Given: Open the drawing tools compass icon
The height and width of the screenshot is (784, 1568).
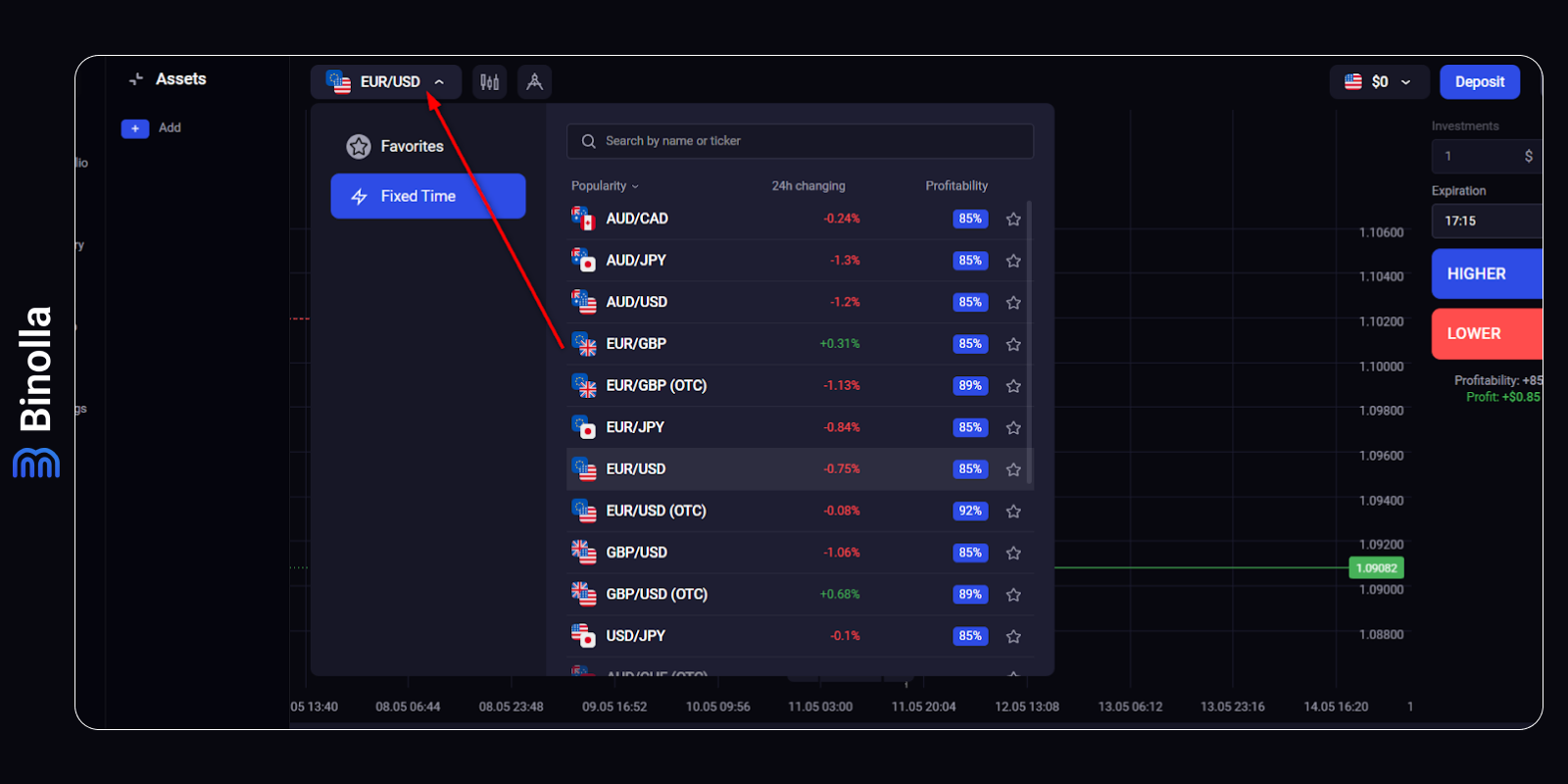Looking at the screenshot, I should pyautogui.click(x=534, y=82).
